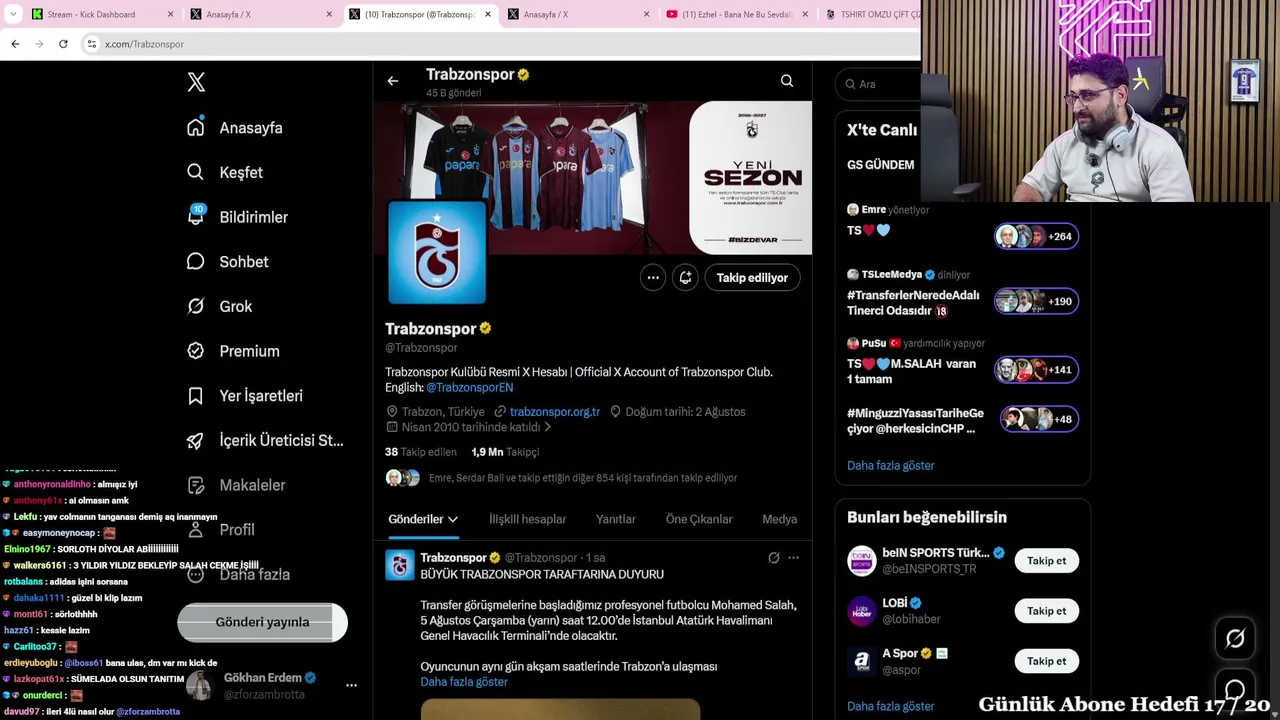This screenshot has width=1280, height=720.
Task: Search within Trabzonspor profile magnifier icon
Action: (x=787, y=81)
